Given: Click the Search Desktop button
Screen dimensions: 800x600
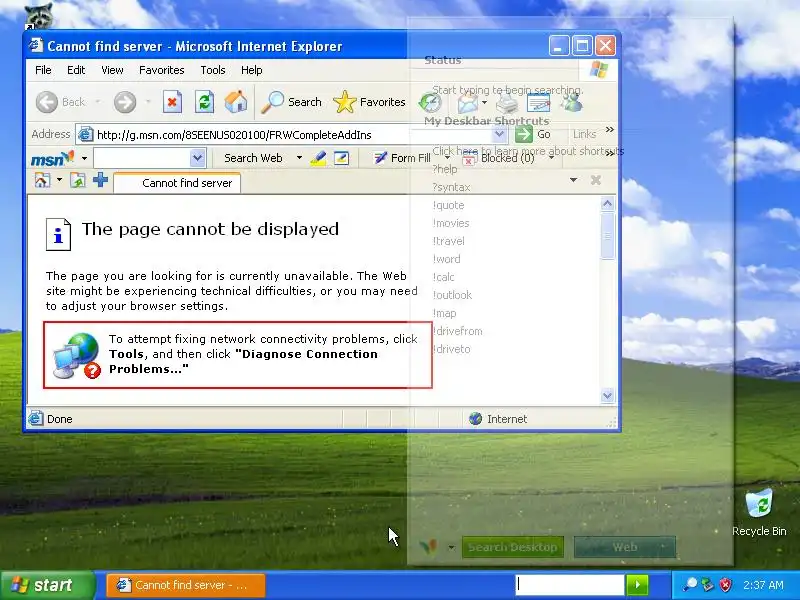Looking at the screenshot, I should 513,547.
